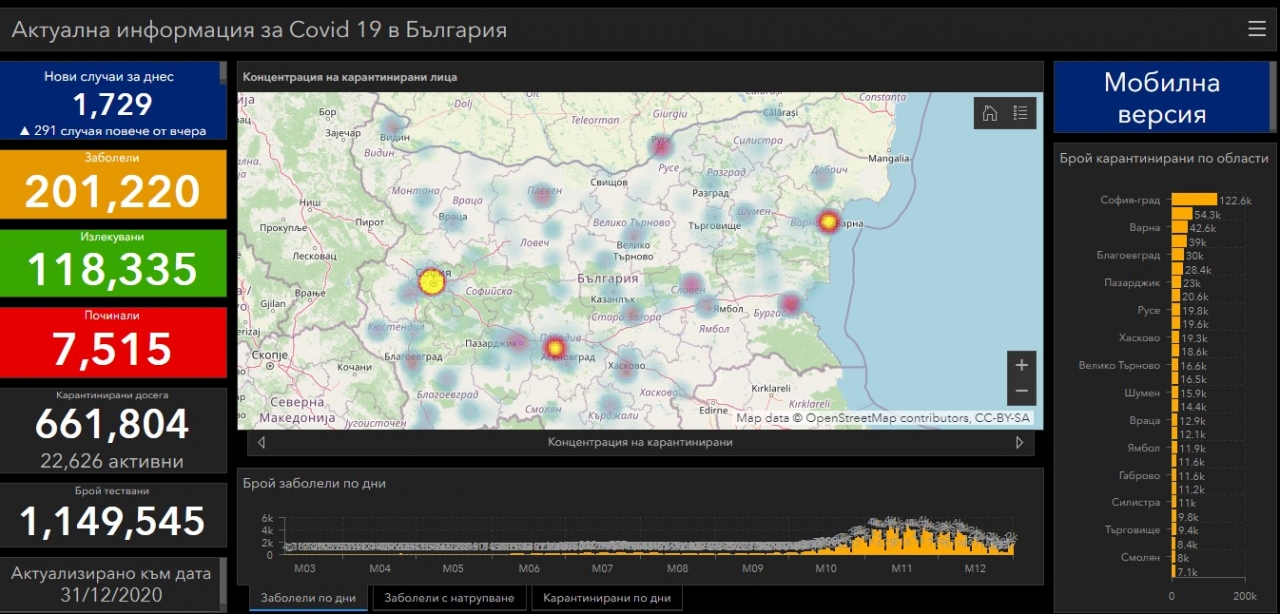Screen dimensions: 1280x614
Task: Select the Починали red counter panel
Action: [x=113, y=343]
